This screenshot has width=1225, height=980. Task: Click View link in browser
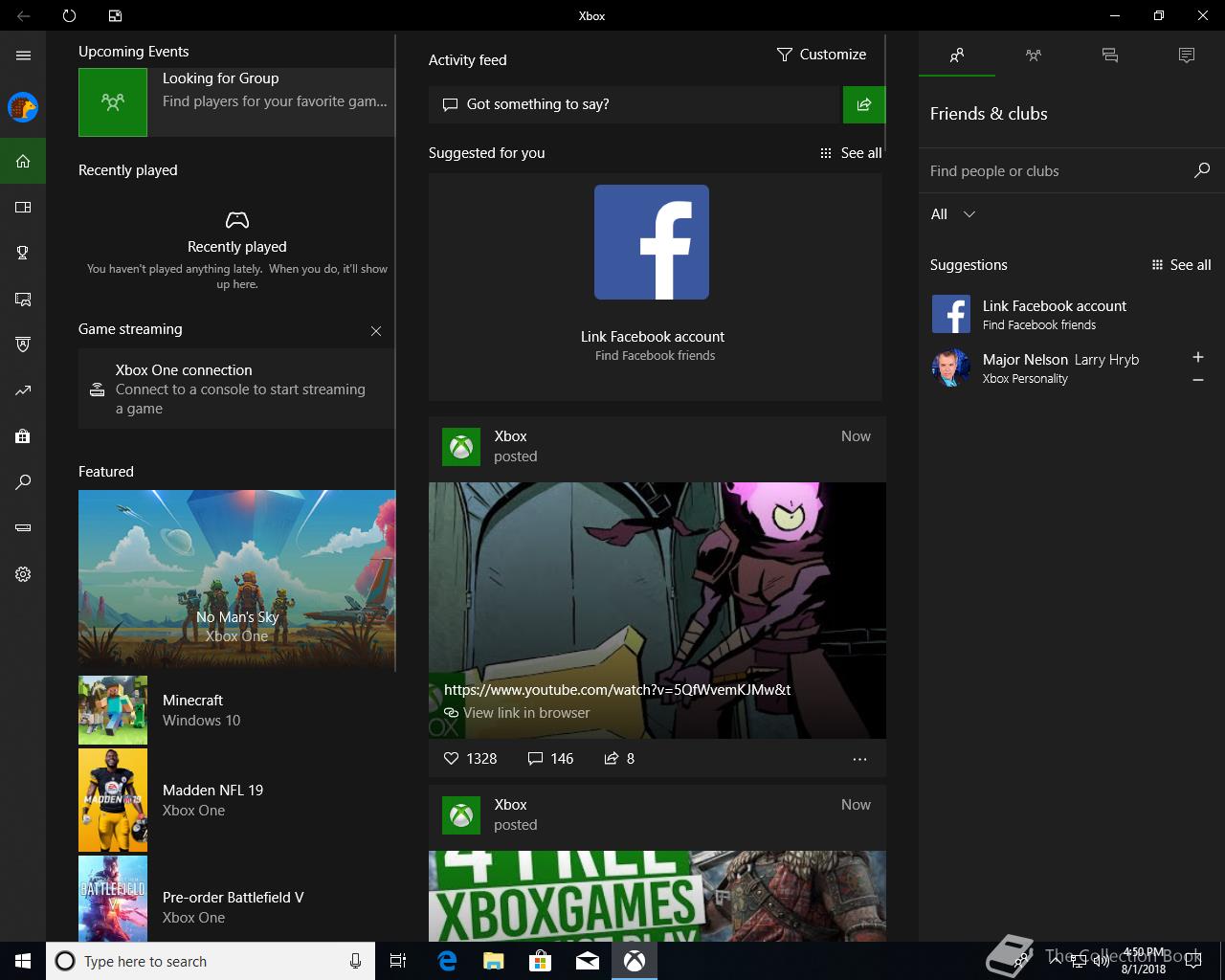tap(517, 713)
